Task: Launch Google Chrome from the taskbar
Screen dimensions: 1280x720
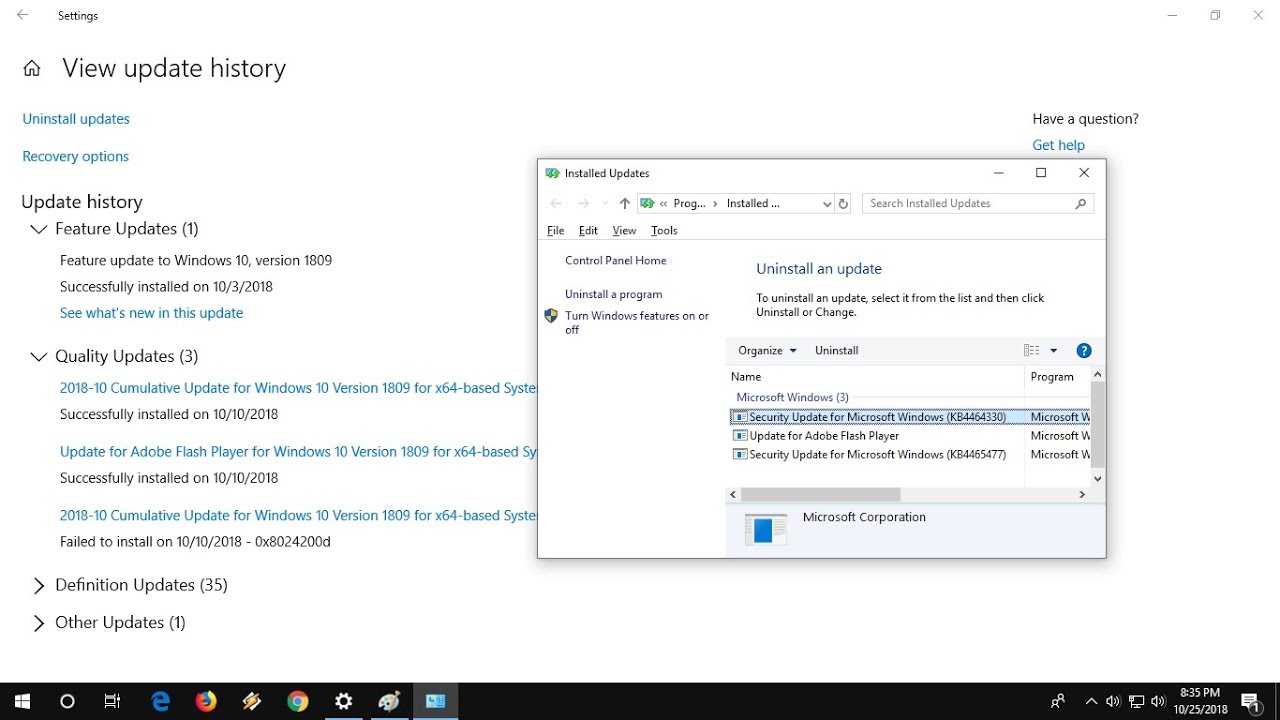Action: tap(298, 701)
